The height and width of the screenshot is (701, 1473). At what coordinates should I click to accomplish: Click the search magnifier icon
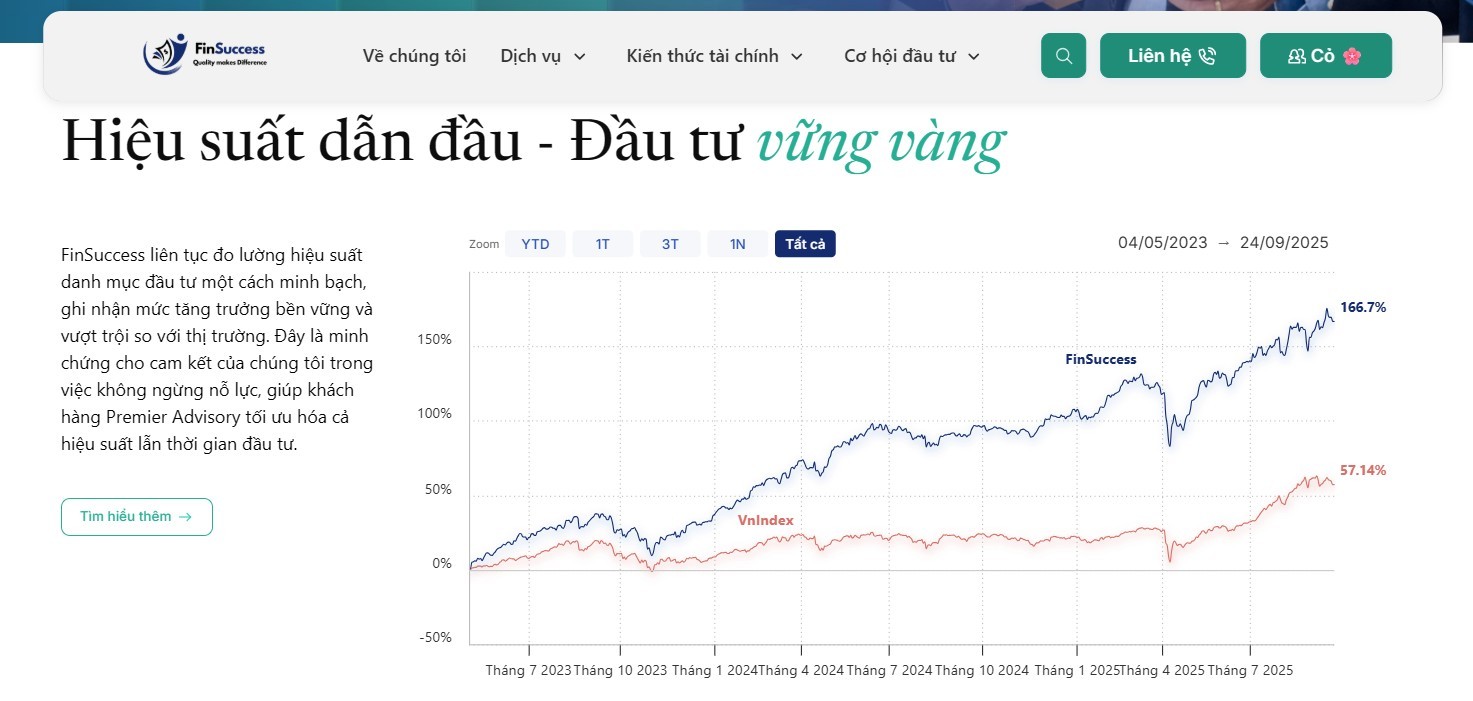[x=1063, y=56]
